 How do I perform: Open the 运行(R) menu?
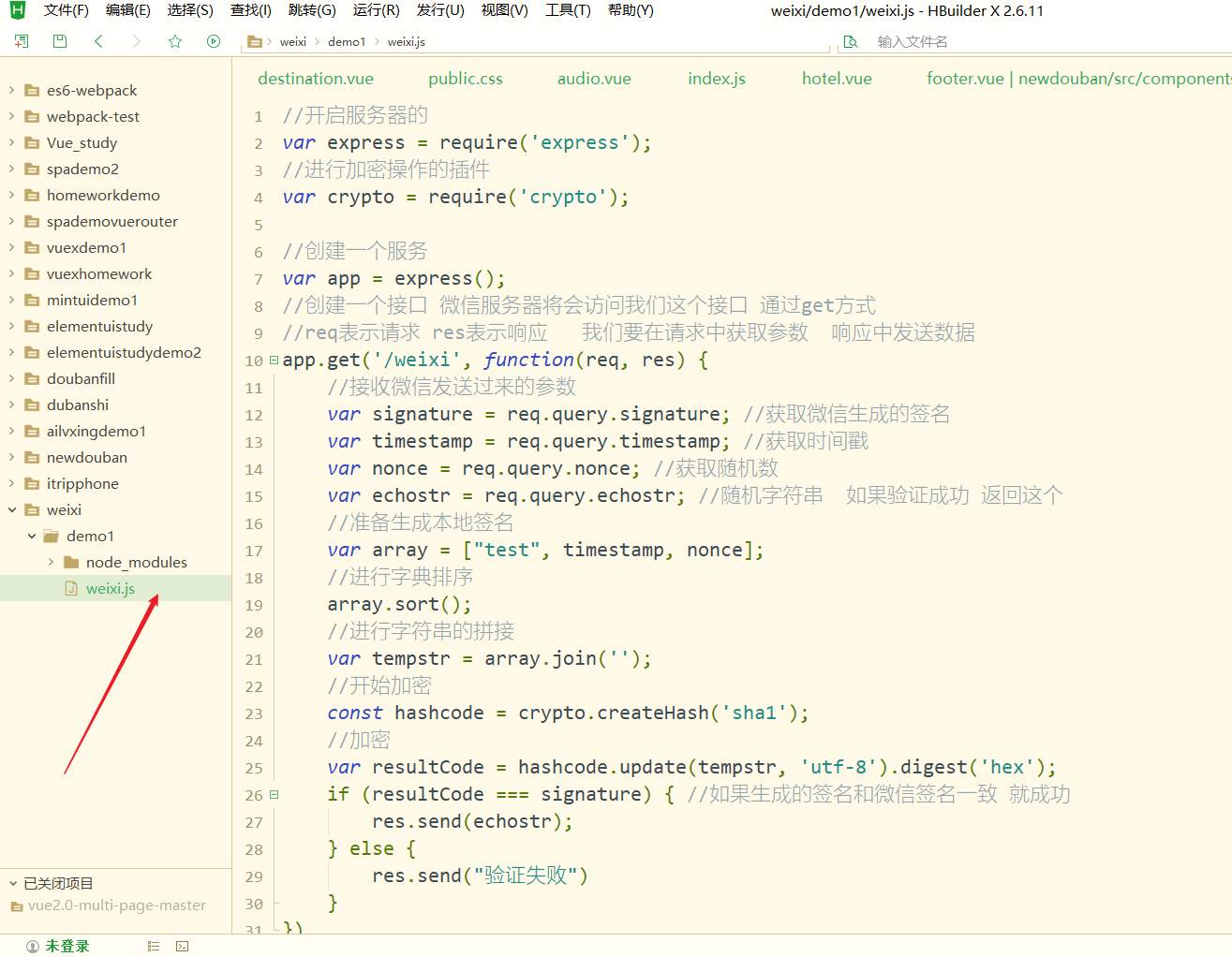click(x=376, y=10)
